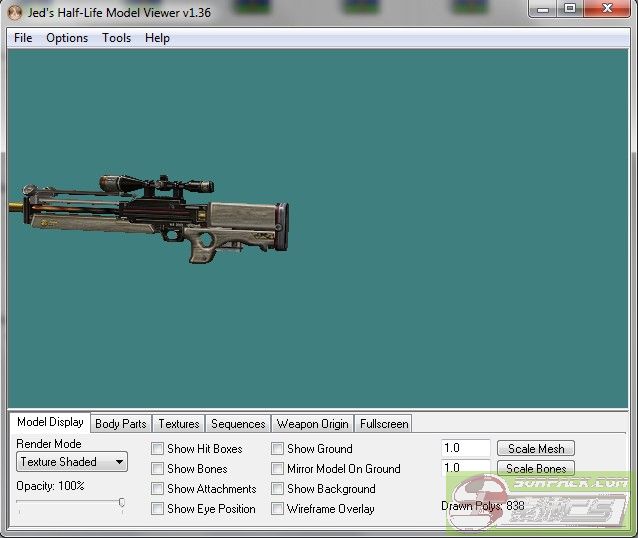Toggle Show Bones checkbox
This screenshot has height=538, width=638.
point(158,469)
